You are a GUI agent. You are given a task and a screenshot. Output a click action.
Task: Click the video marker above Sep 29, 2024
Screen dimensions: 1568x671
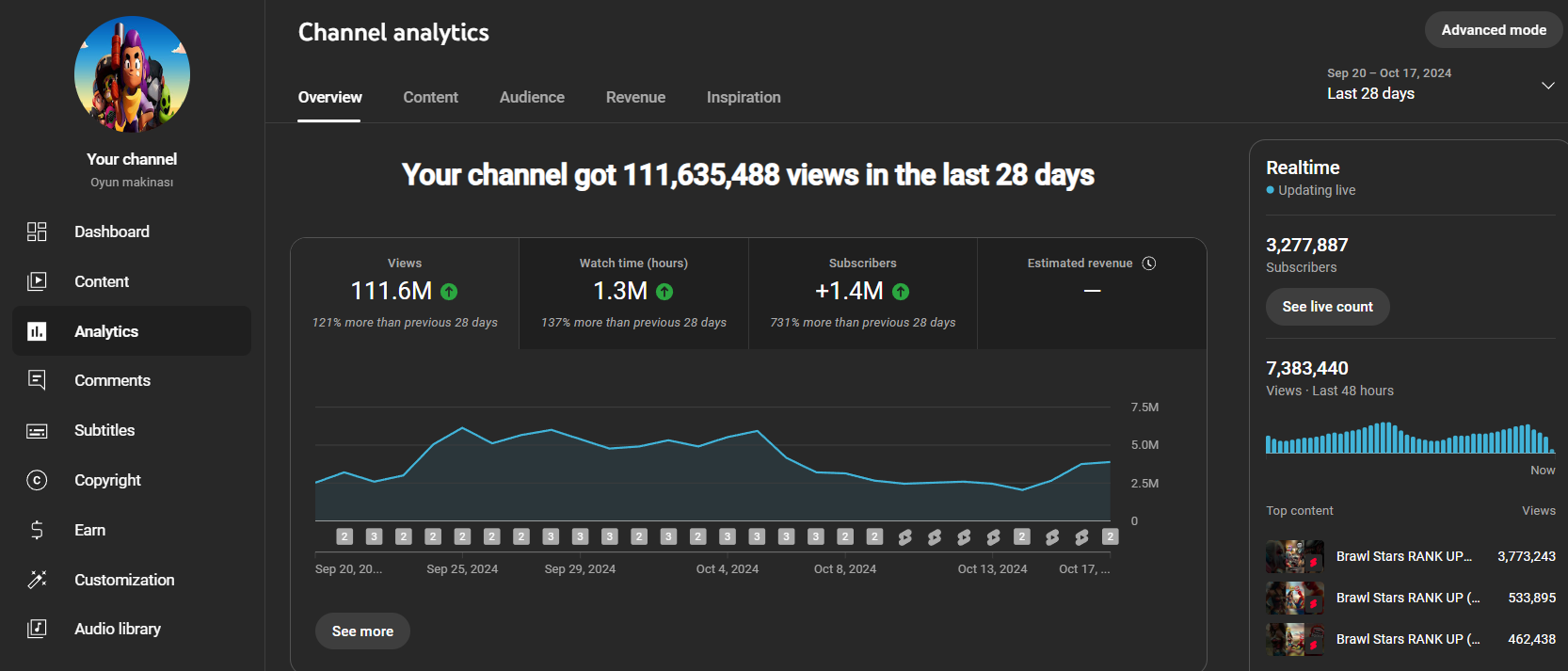580,536
